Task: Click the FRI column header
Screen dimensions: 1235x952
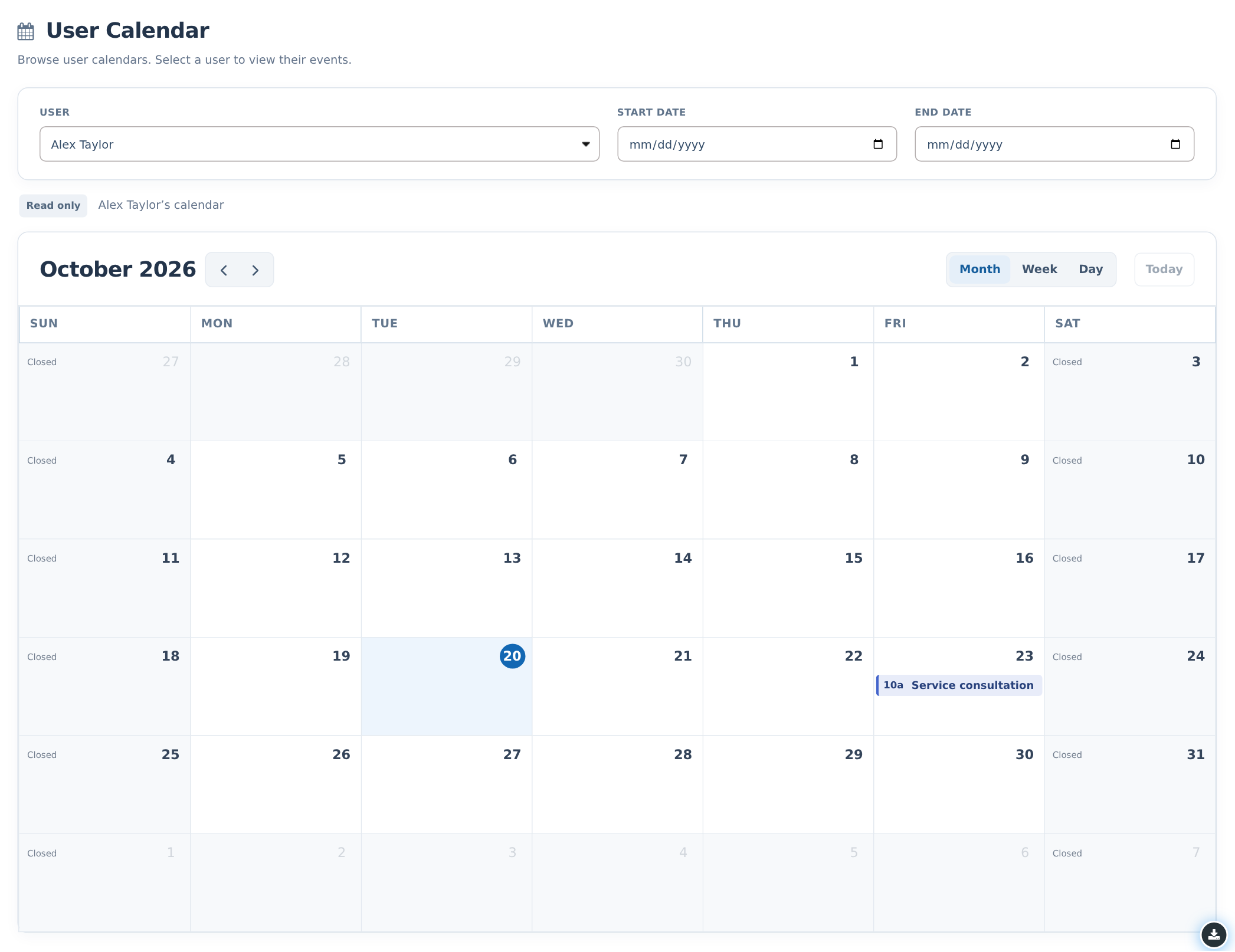Action: coord(895,323)
